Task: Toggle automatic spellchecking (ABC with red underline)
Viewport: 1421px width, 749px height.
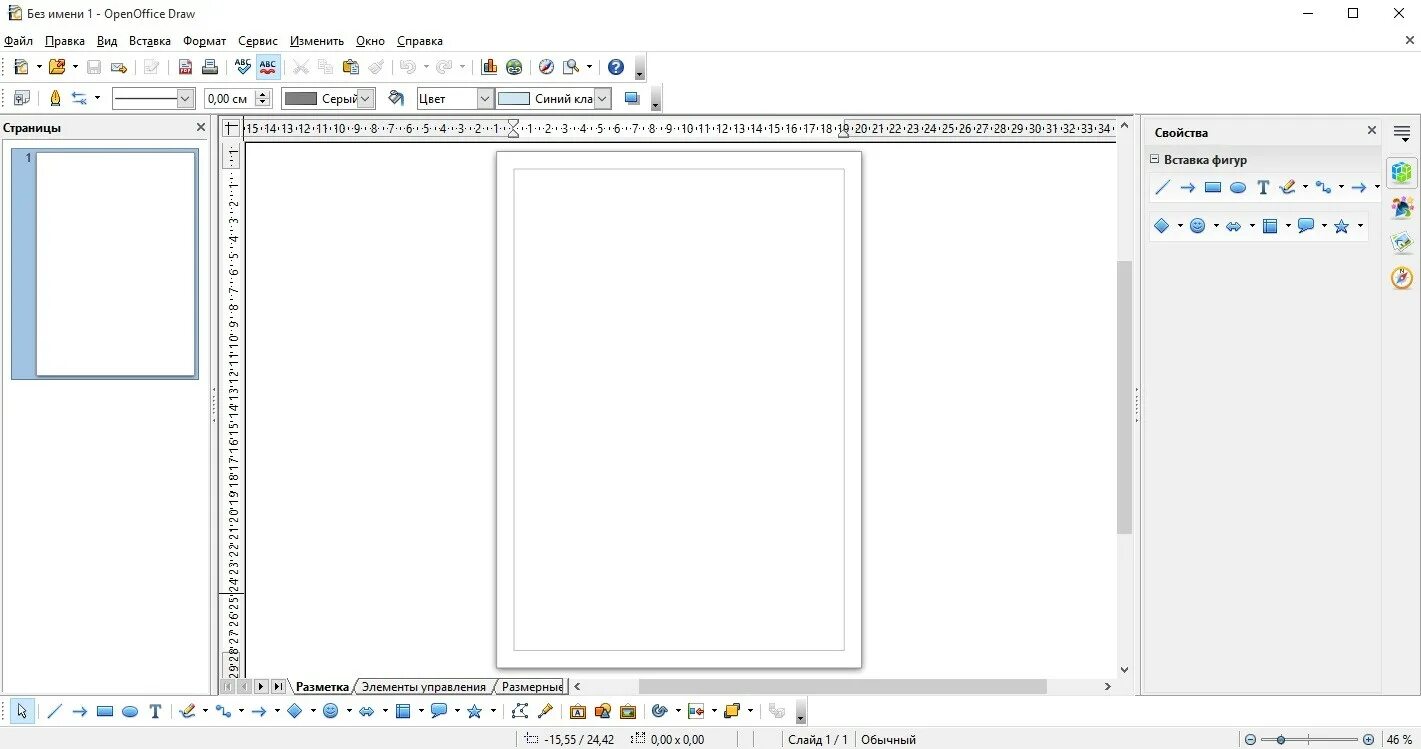Action: pos(267,66)
